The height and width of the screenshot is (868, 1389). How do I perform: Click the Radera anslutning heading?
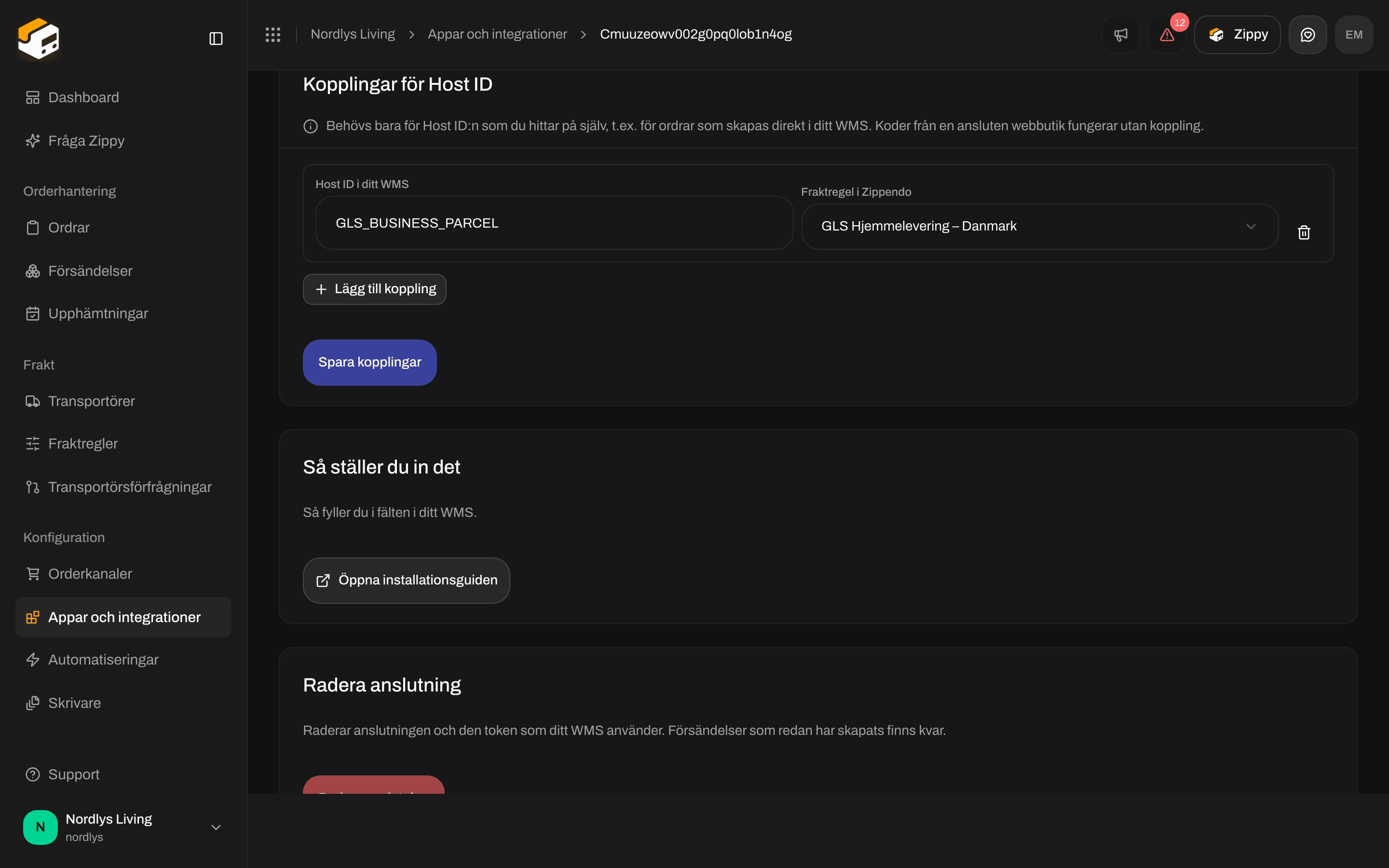[381, 685]
